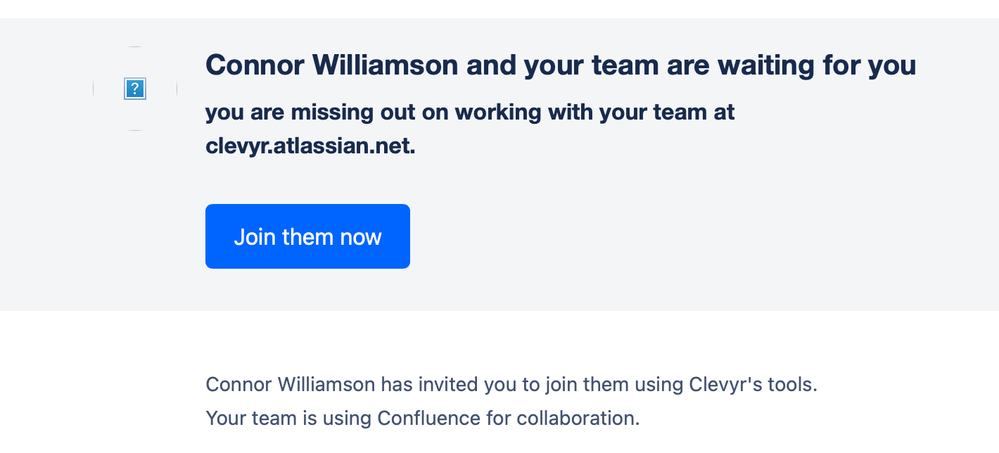Click the 'you are missing out' subheading
The image size is (999, 453).
coord(470,129)
